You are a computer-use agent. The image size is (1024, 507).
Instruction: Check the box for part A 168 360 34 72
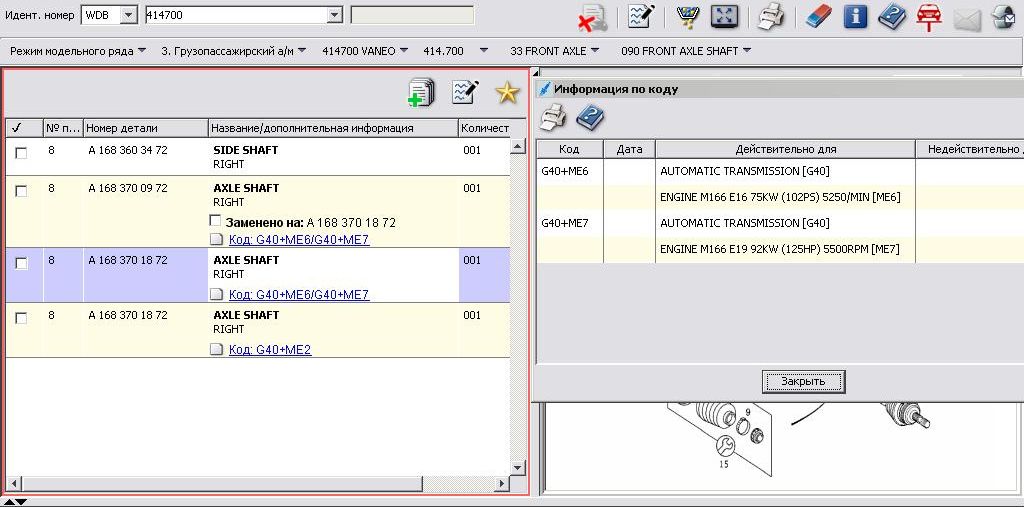(x=21, y=153)
